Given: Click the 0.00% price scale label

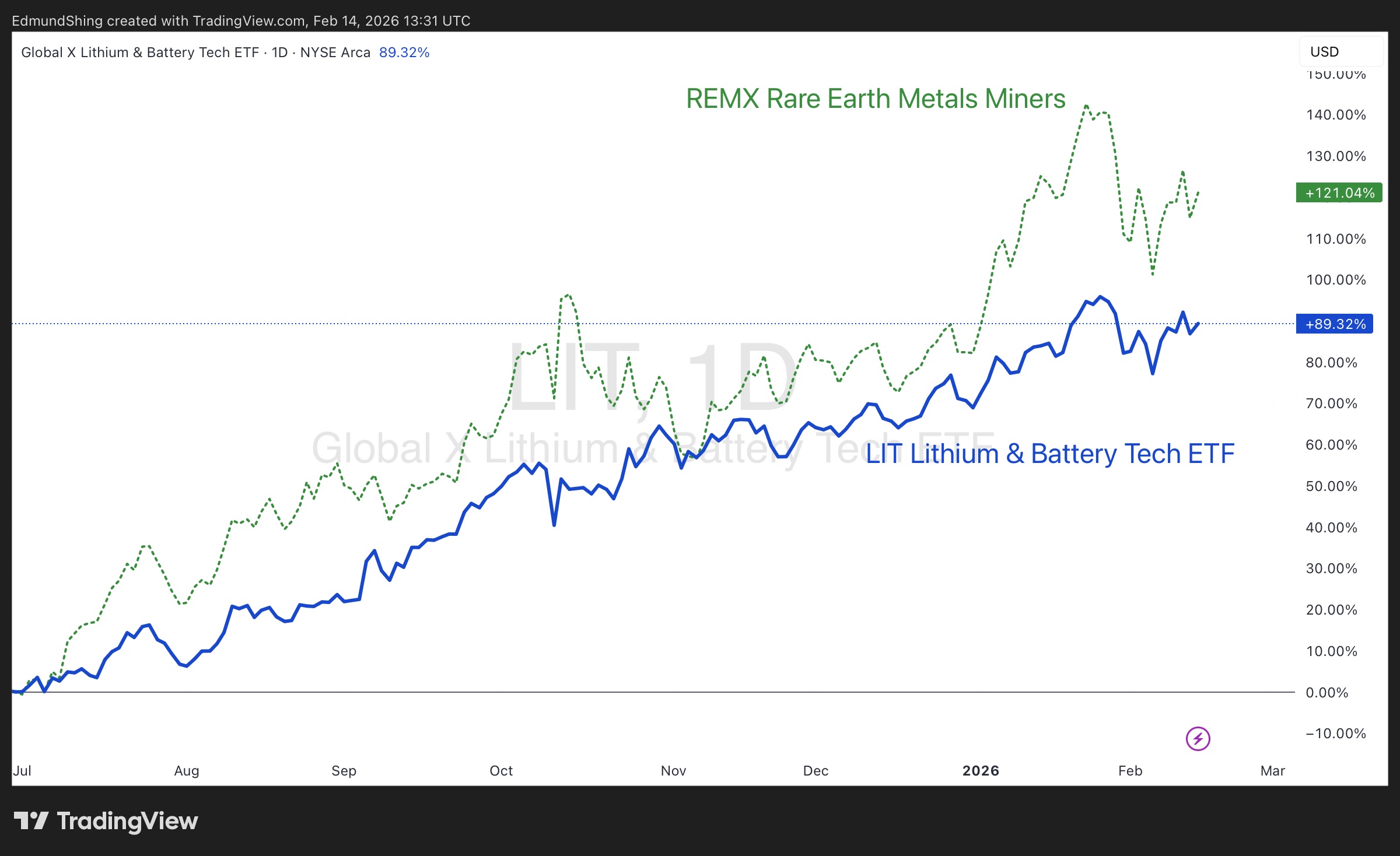Looking at the screenshot, I should (1326, 693).
